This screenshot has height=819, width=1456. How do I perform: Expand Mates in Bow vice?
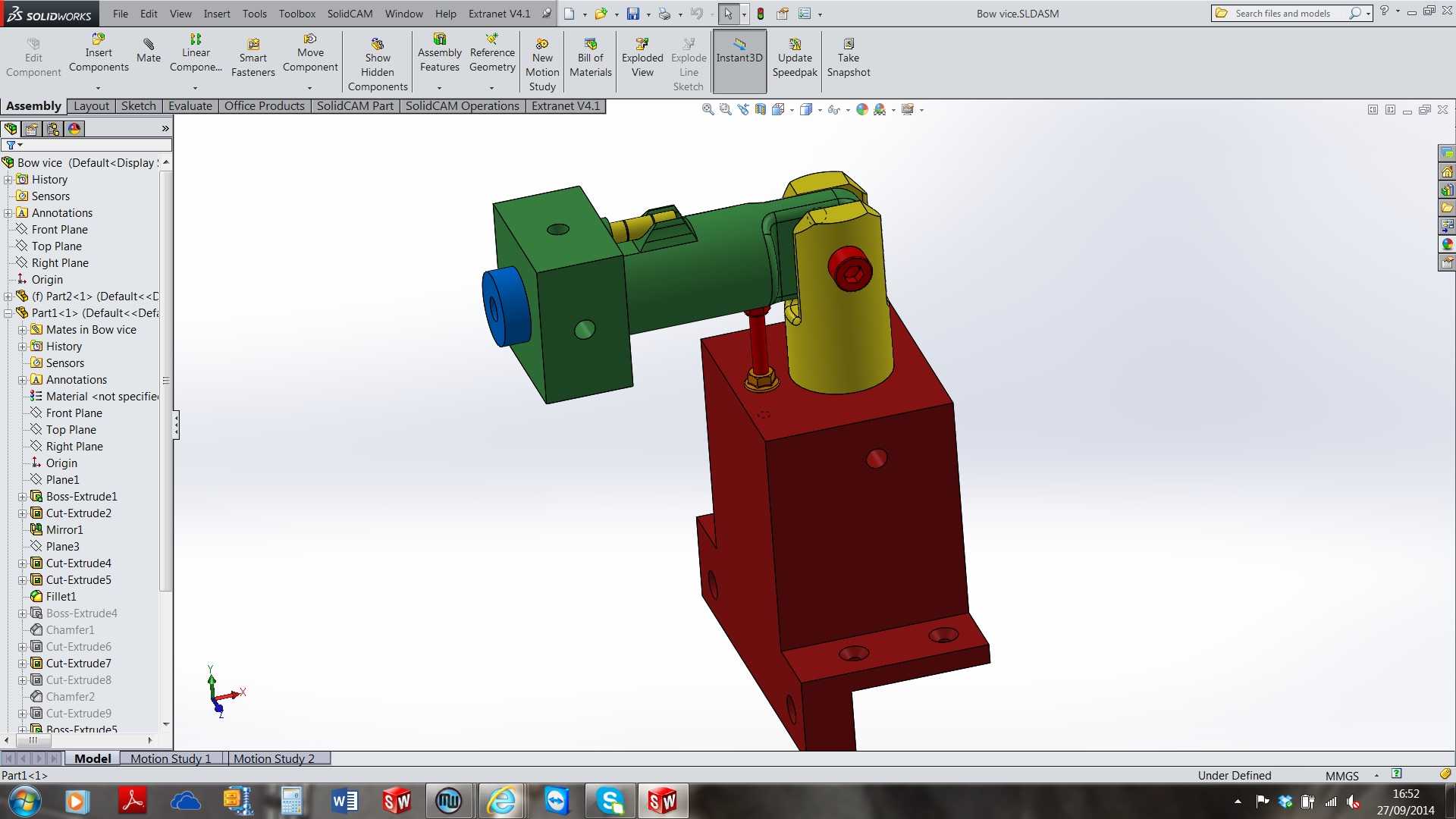pyautogui.click(x=23, y=330)
